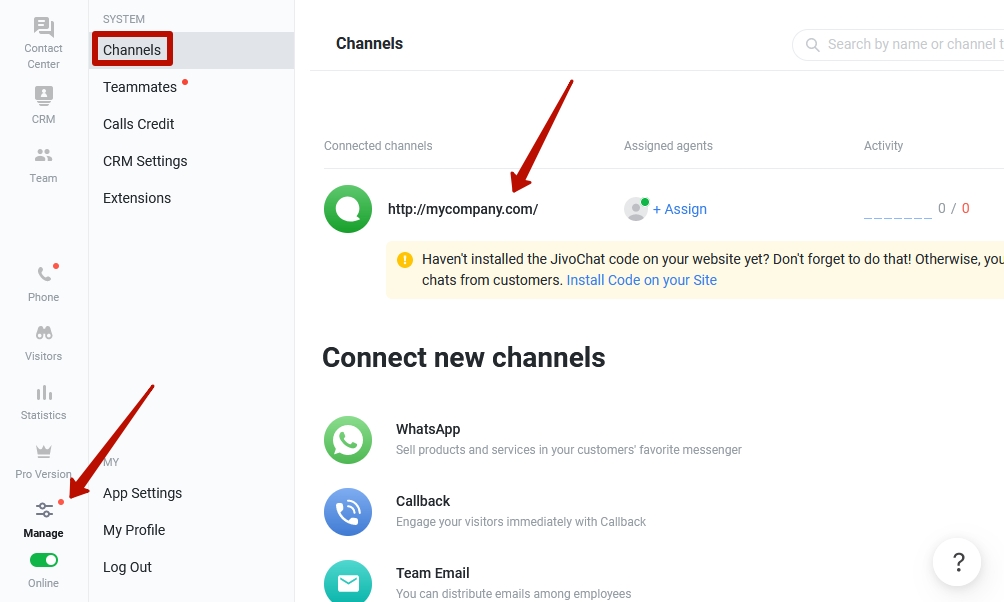Screen dimensions: 1004x602
Task: Click the Callback phone icon
Action: 348,512
